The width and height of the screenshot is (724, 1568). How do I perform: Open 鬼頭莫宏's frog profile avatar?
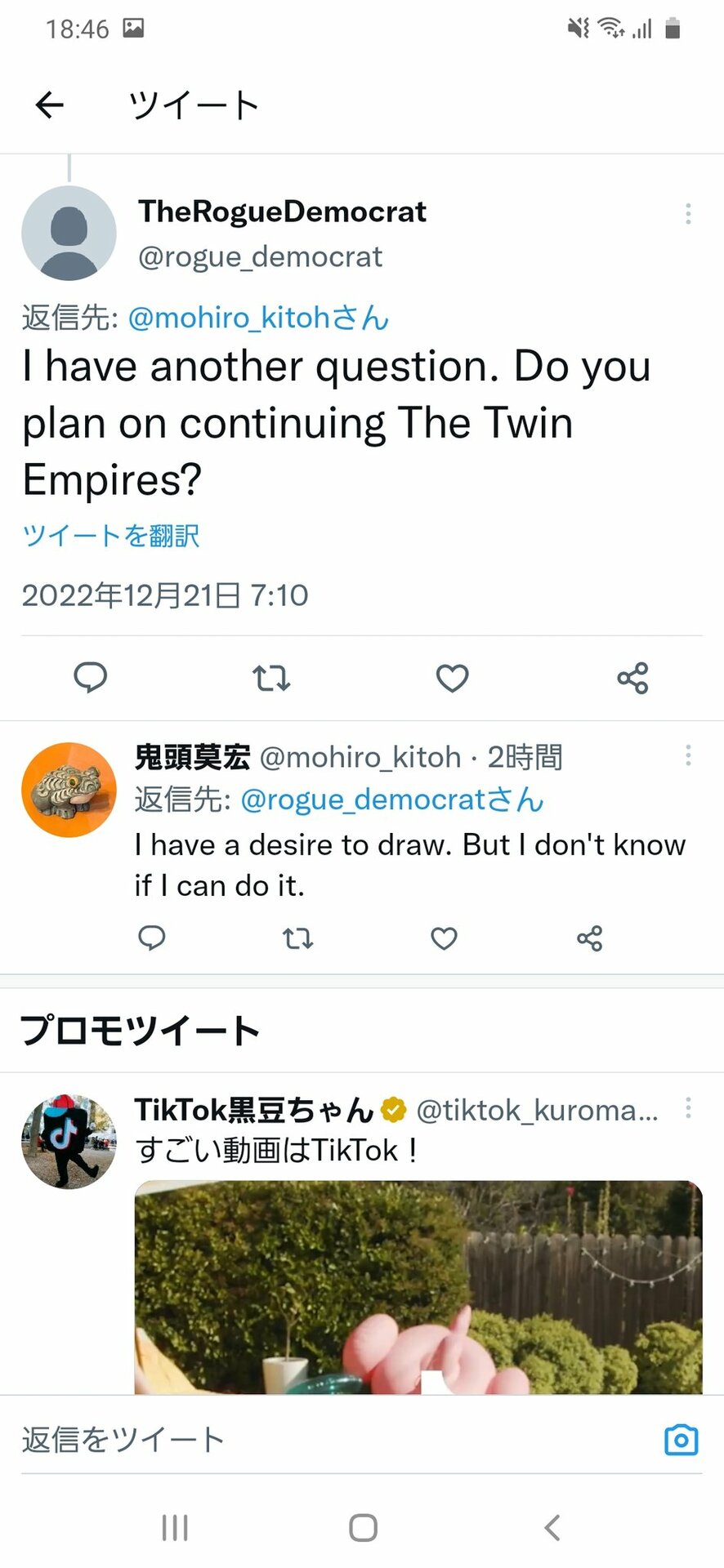click(x=69, y=790)
